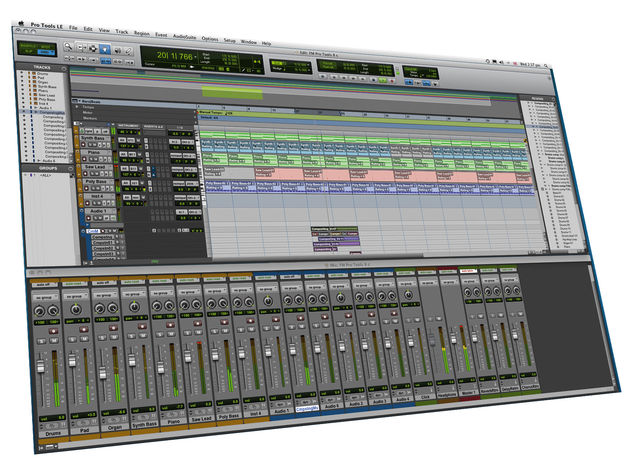Click the Organ channel volume fader
The width and height of the screenshot is (630, 472).
pyautogui.click(x=103, y=372)
